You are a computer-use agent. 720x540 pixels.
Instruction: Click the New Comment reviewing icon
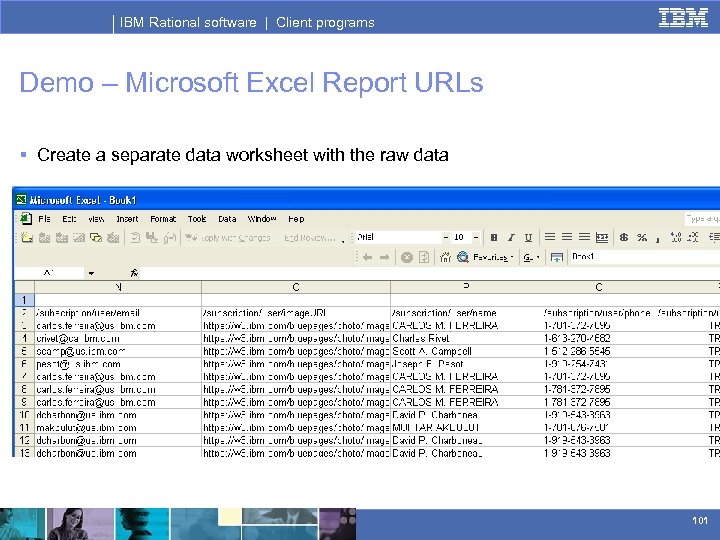tap(27, 237)
